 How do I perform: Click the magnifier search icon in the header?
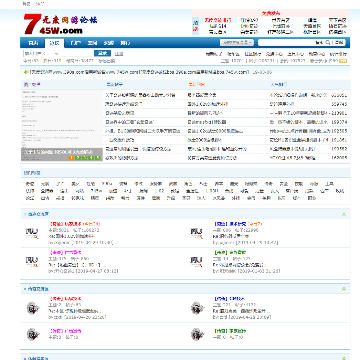[x=328, y=43]
